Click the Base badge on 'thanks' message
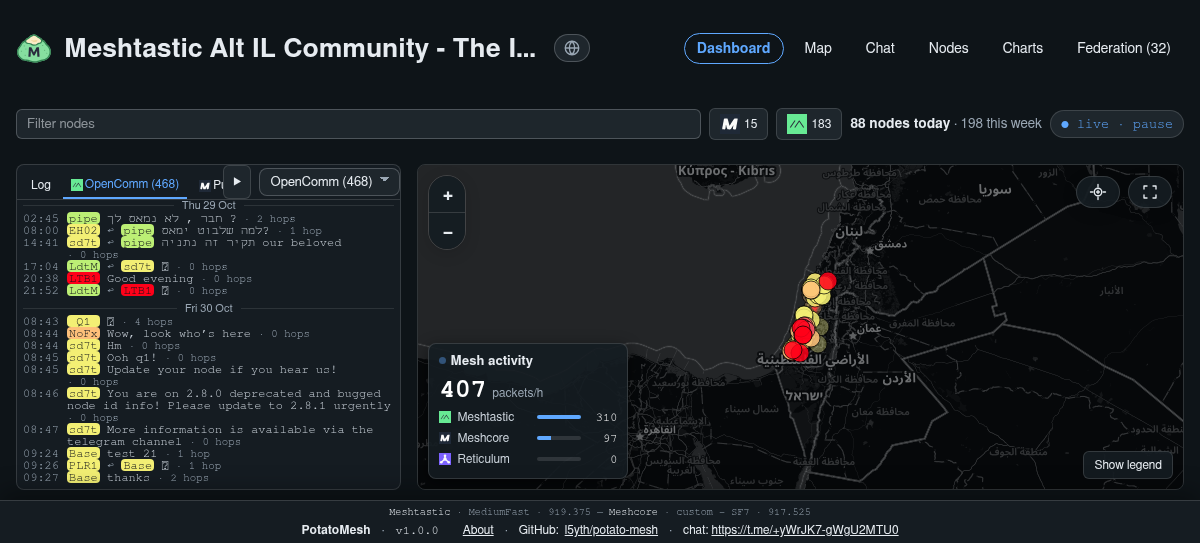This screenshot has width=1200, height=543. (x=83, y=477)
